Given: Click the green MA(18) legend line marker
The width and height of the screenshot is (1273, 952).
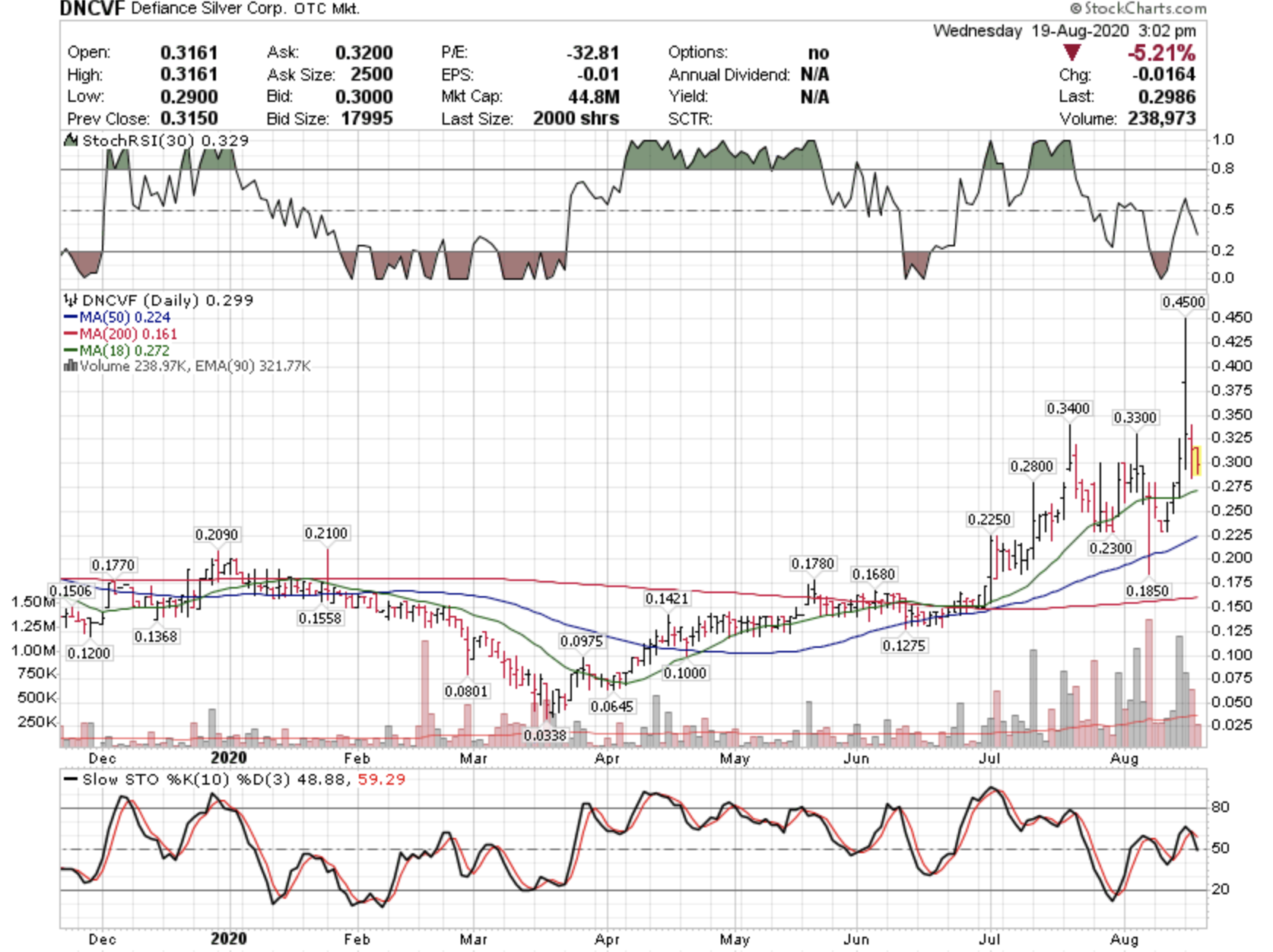Looking at the screenshot, I should [71, 351].
